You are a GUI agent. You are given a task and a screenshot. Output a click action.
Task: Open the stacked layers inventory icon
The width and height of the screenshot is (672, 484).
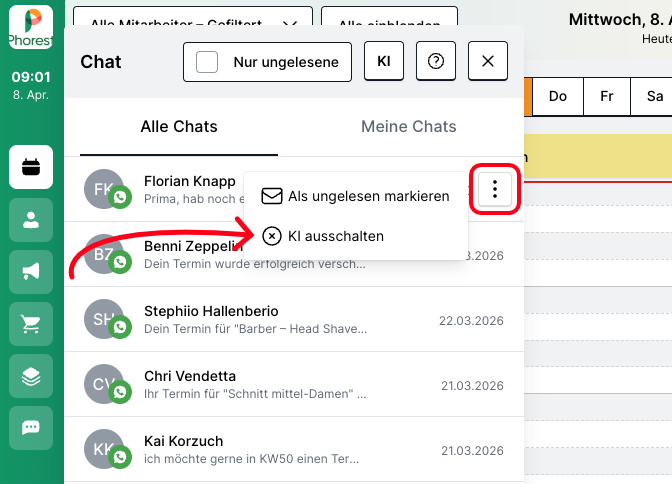point(31,375)
